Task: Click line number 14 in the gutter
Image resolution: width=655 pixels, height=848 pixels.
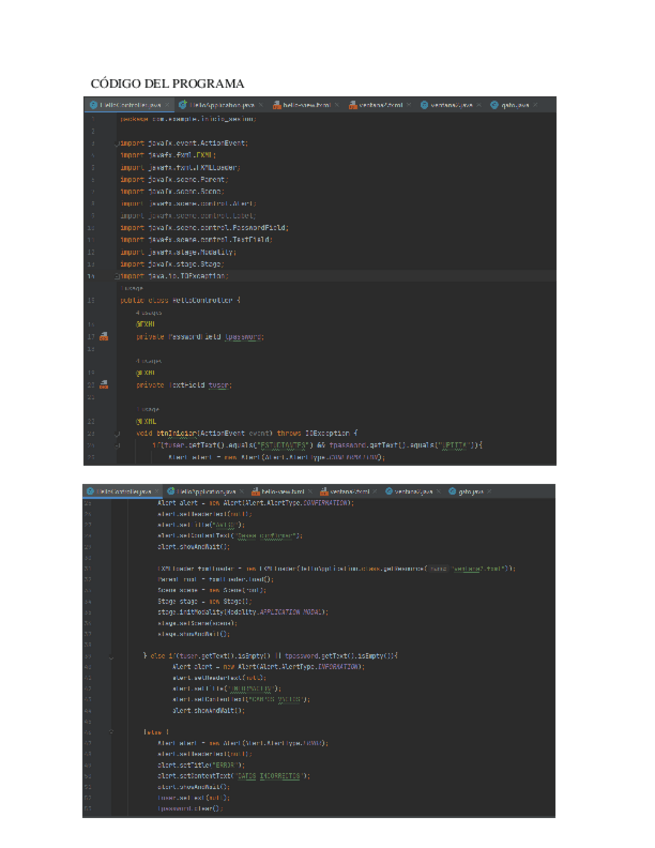Action: pos(92,275)
